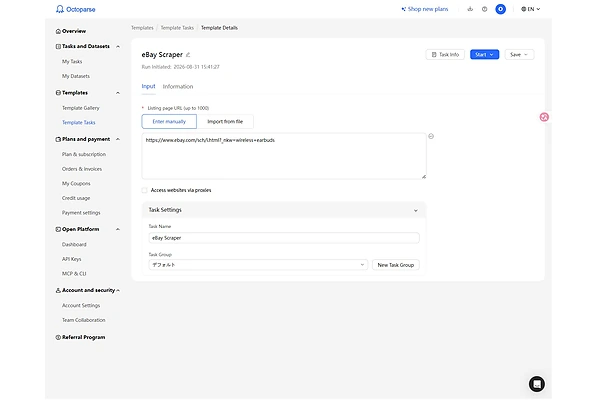600x400 pixels.
Task: Open Plan & subscription page
Action: point(84,154)
